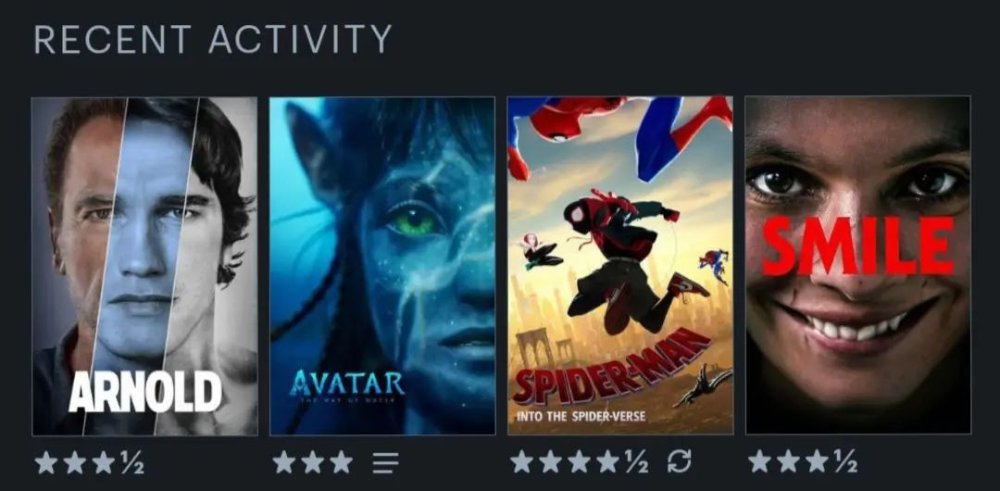Open the Smile movie poster
This screenshot has height=491, width=1000.
tap(858, 266)
